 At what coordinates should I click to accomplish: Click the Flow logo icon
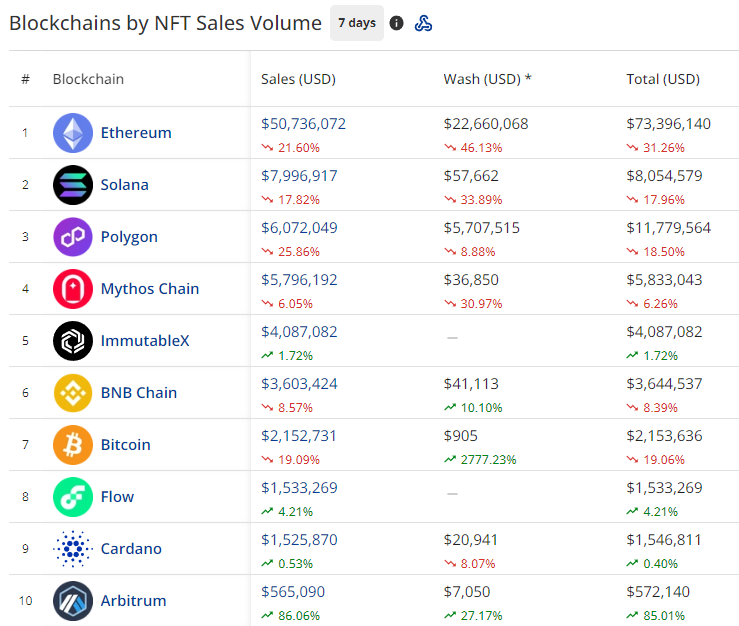point(73,497)
